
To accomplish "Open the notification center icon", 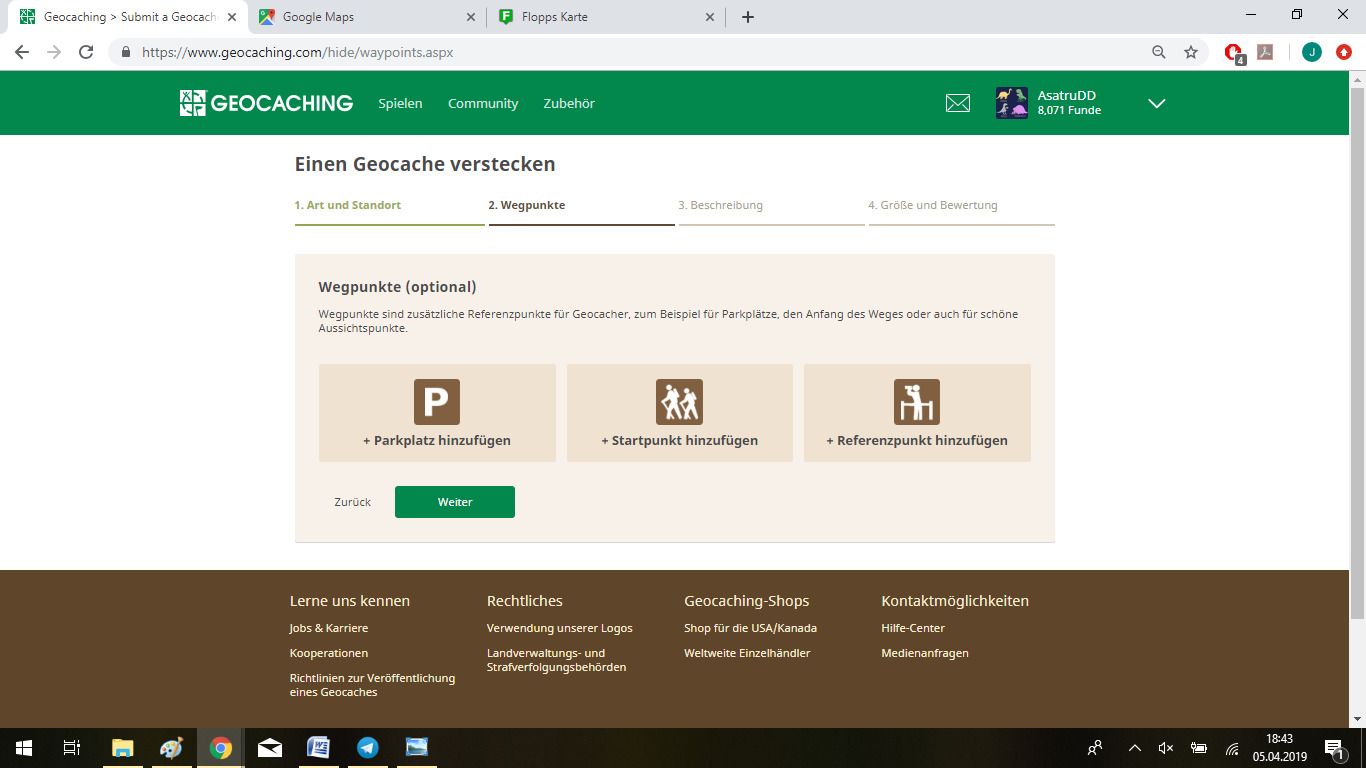I will click(1334, 748).
